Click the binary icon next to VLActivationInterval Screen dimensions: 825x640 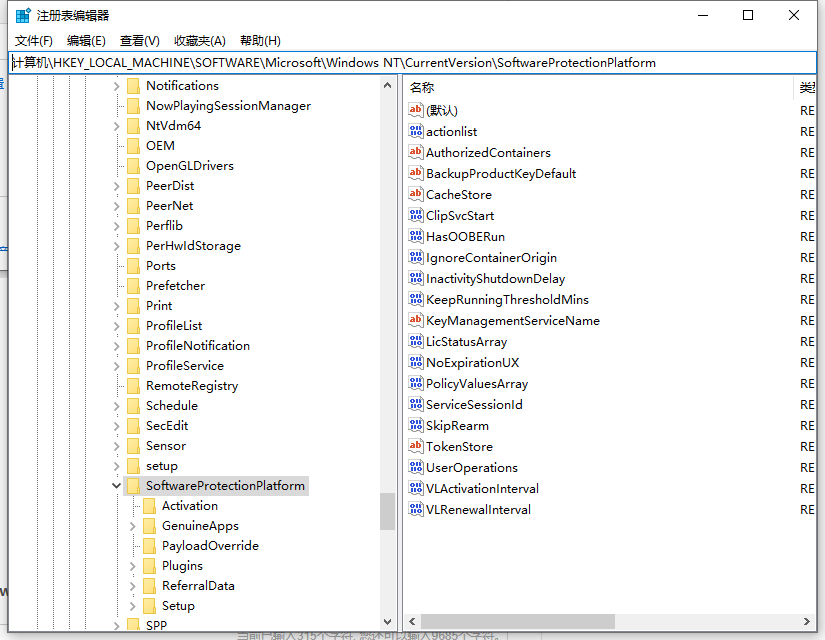coord(416,488)
